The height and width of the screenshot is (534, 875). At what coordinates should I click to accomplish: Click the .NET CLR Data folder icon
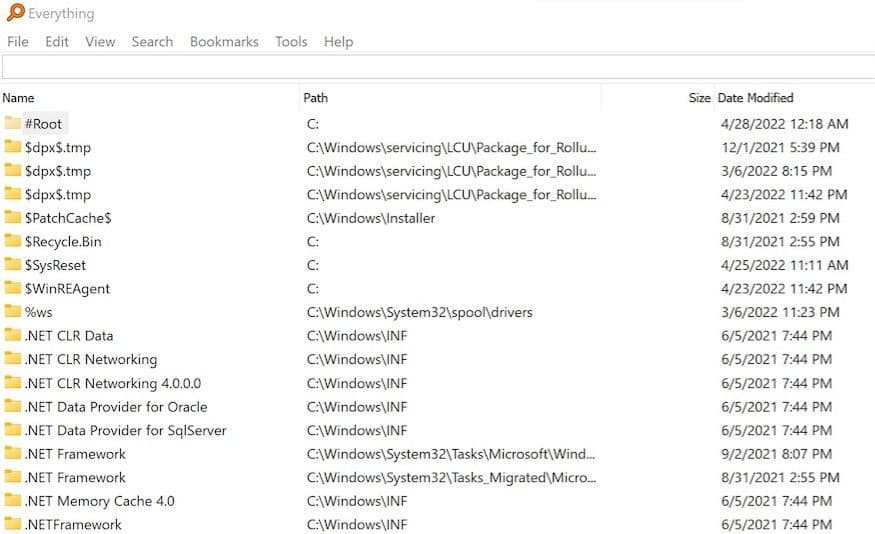click(x=12, y=335)
